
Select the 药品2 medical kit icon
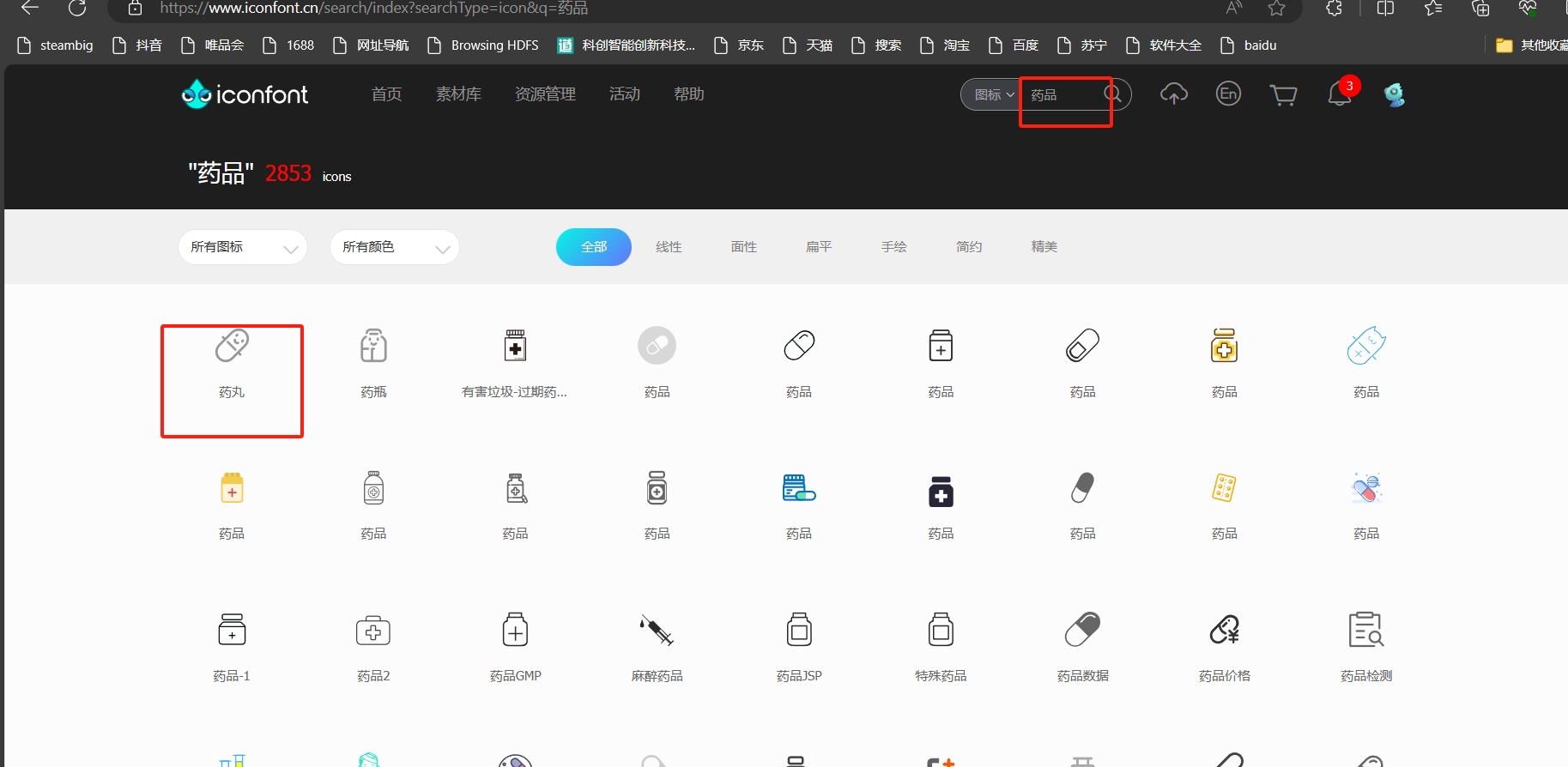click(373, 631)
